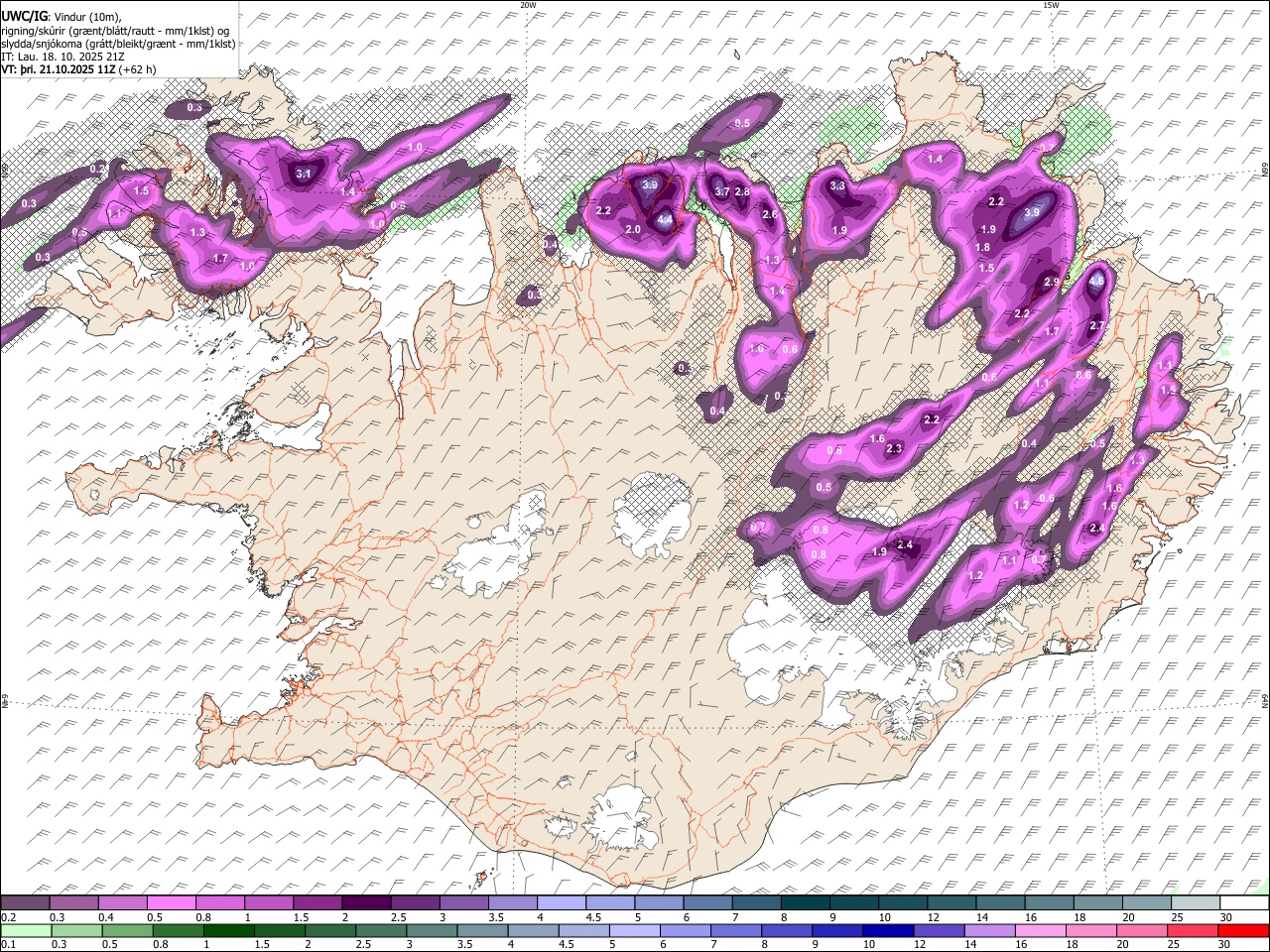
Task: Click the 4.6 precipitation value on the map
Action: (x=1096, y=282)
